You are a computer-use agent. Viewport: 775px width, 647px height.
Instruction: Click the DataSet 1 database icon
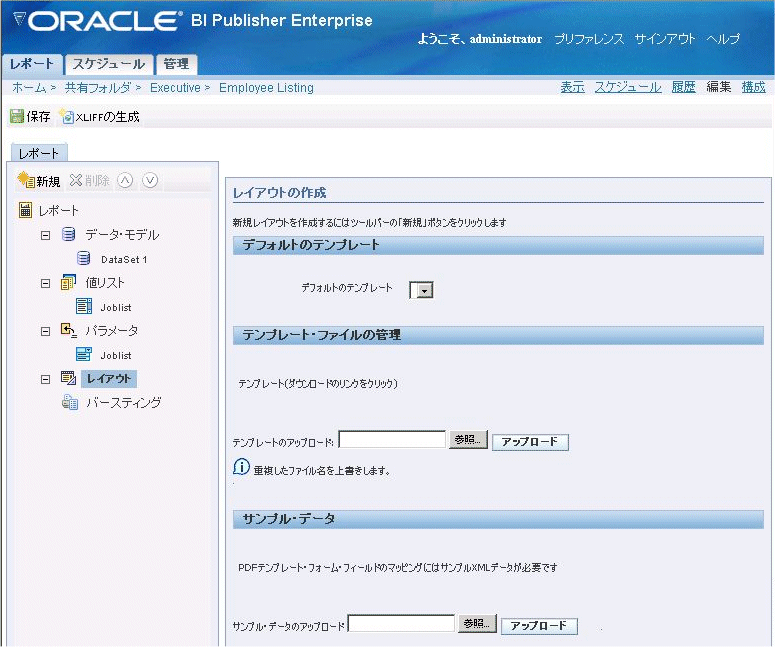84,258
